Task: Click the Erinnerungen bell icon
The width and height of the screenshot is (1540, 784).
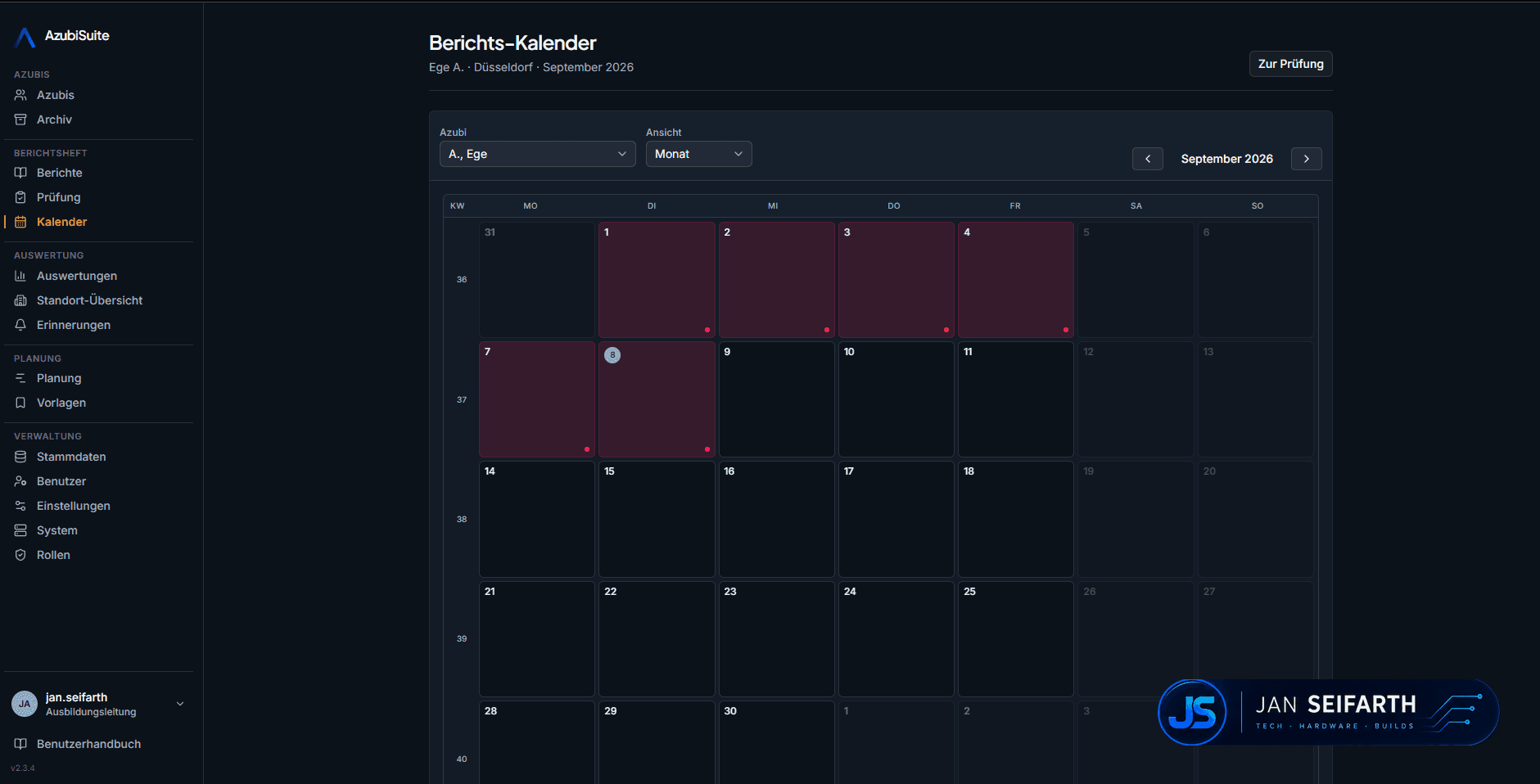Action: pos(20,325)
